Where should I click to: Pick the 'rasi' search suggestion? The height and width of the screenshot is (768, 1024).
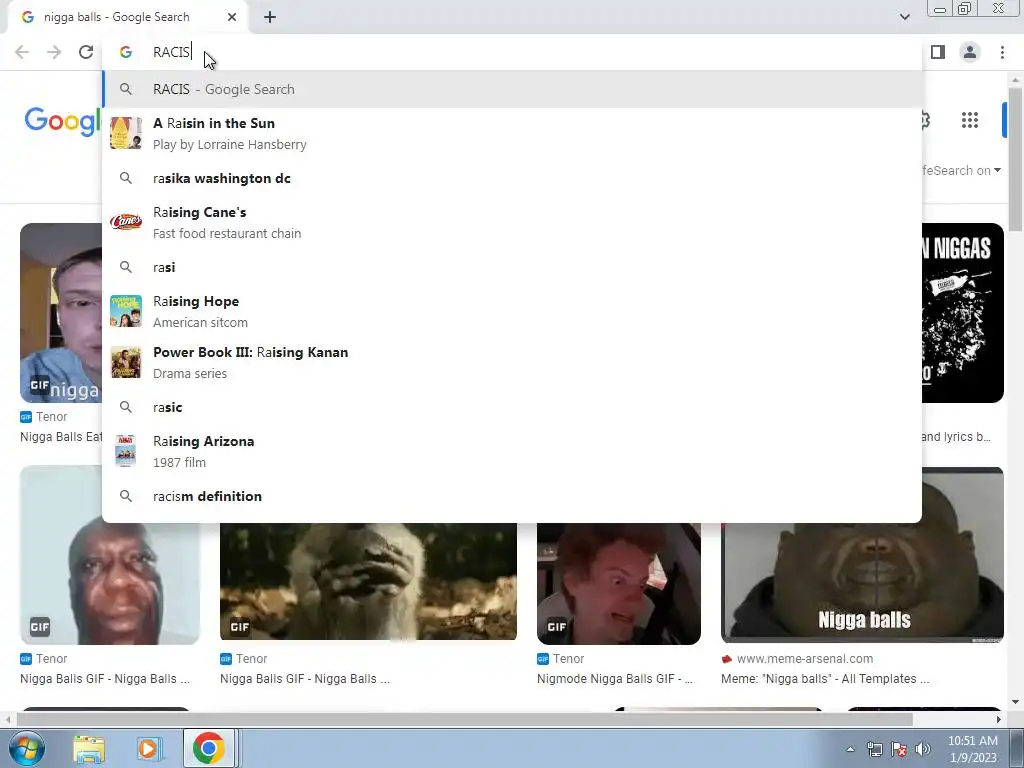(513, 267)
